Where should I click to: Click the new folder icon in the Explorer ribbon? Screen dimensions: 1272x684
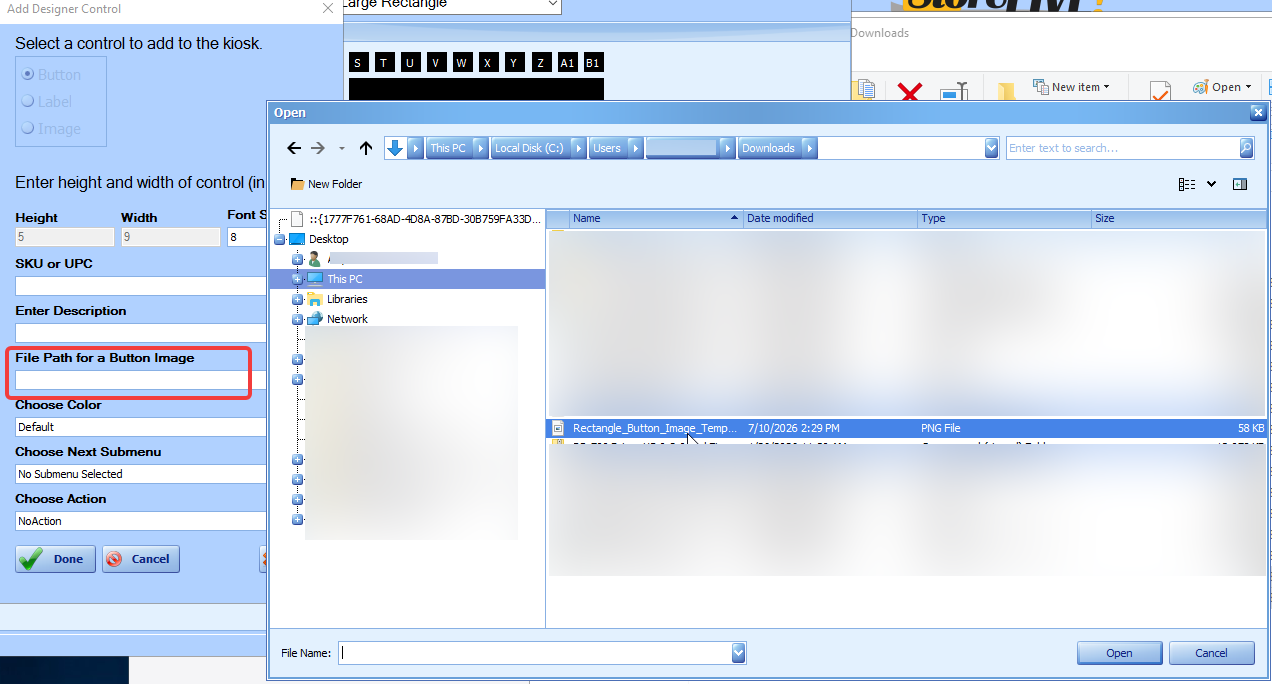1006,91
